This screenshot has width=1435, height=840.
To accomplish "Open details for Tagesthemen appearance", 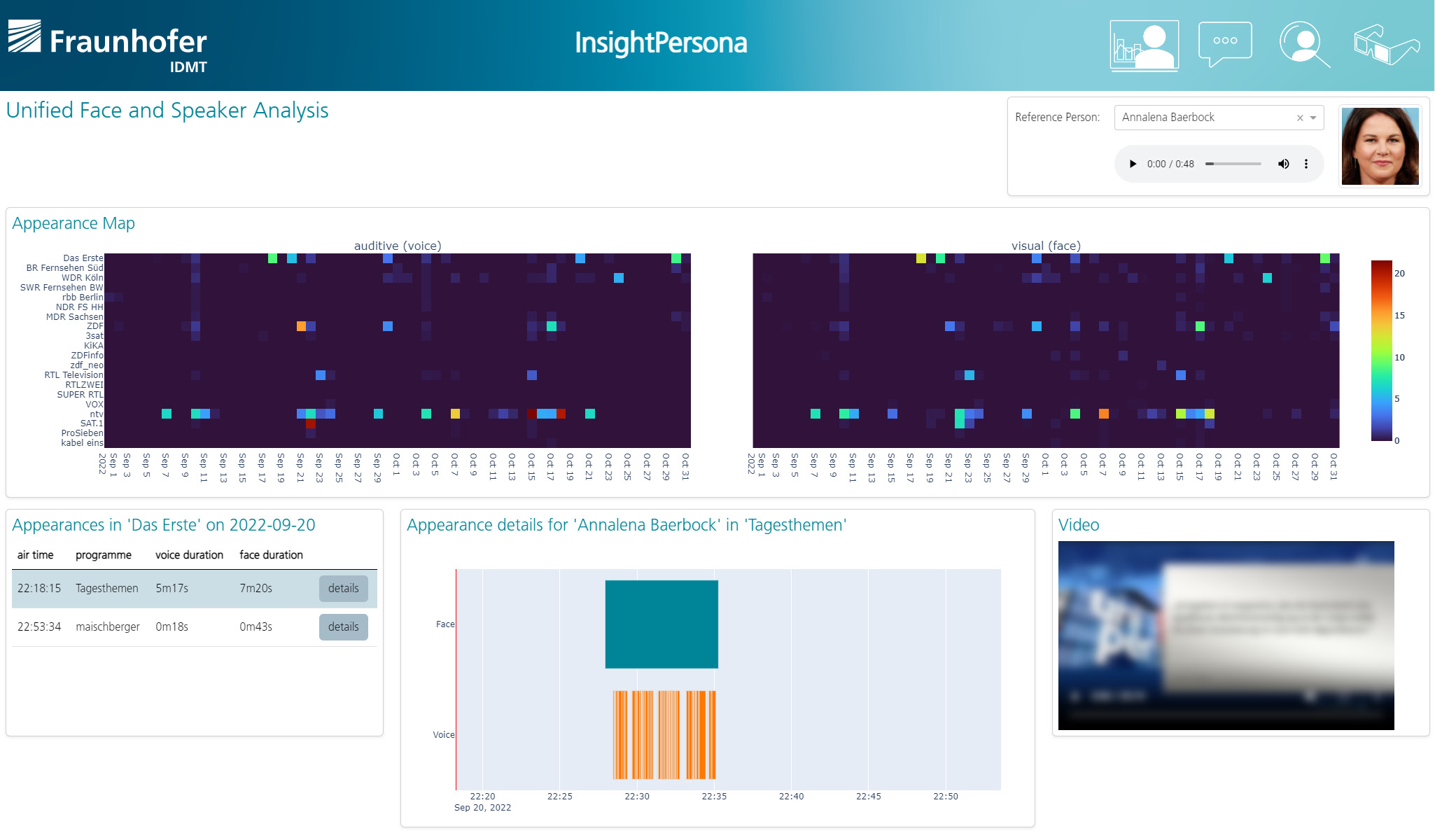I will (x=343, y=589).
